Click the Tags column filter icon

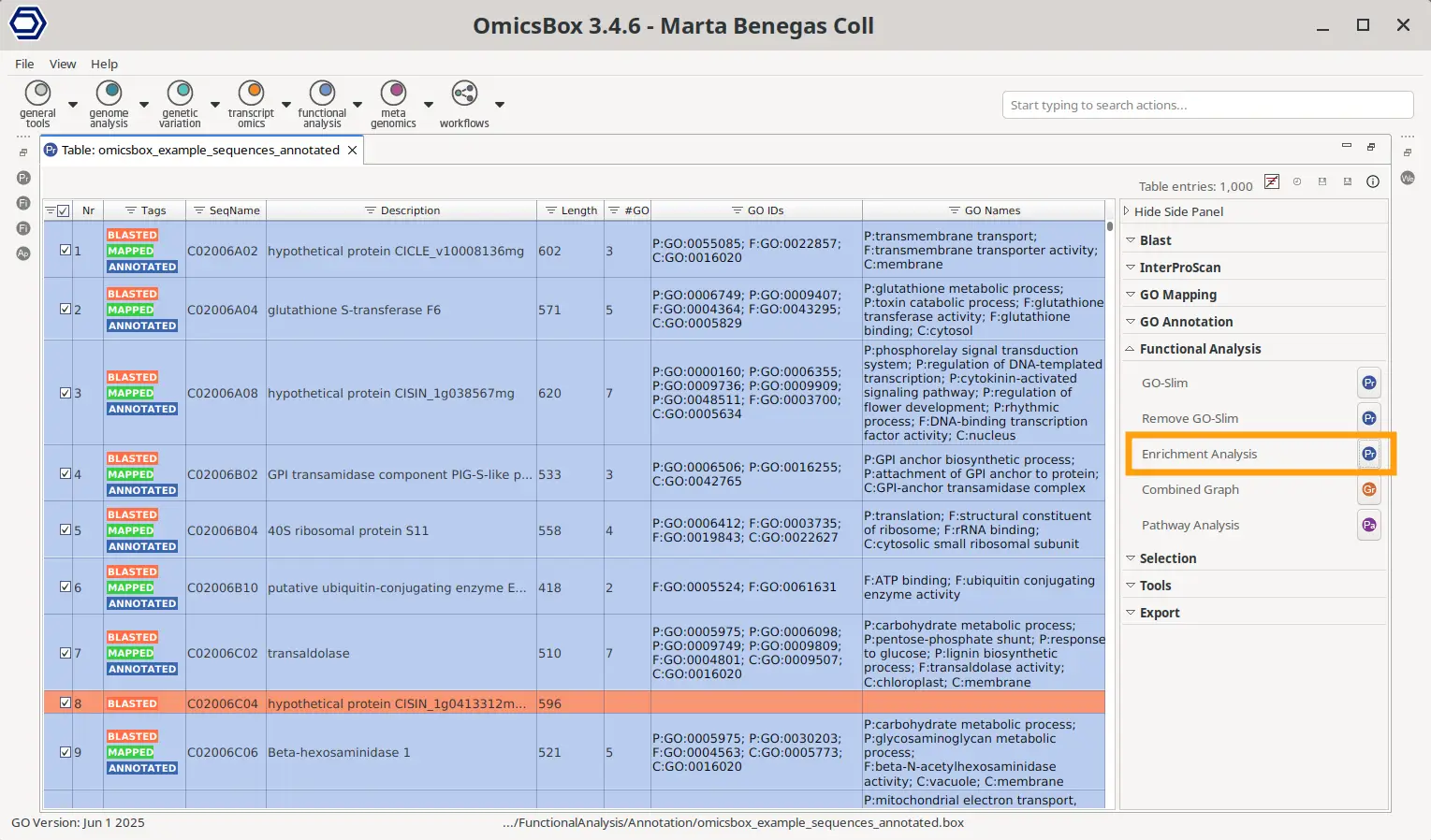click(x=132, y=210)
